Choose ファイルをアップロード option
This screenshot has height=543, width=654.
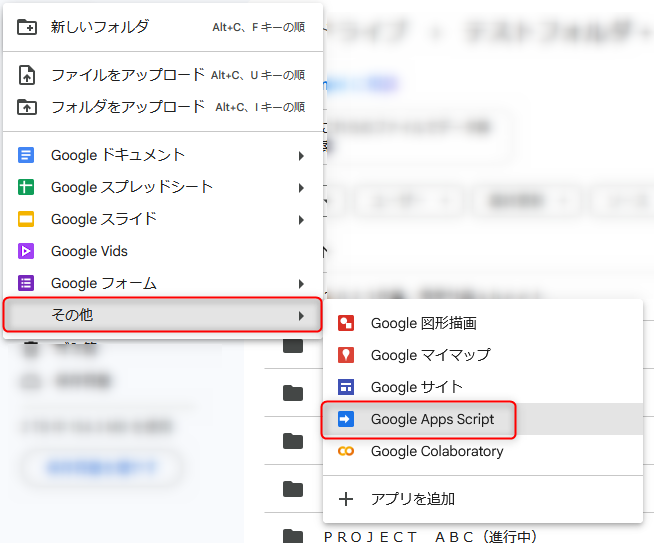[163, 75]
